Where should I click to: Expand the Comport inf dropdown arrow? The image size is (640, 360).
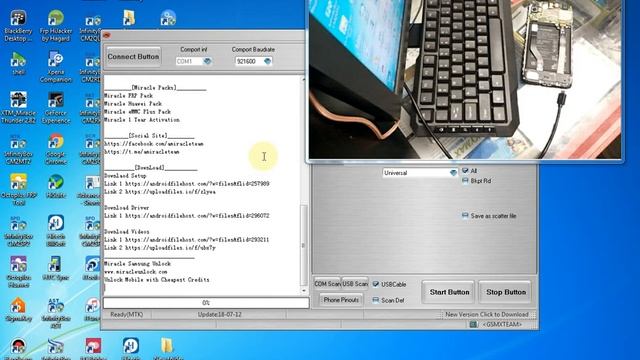pyautogui.click(x=207, y=61)
